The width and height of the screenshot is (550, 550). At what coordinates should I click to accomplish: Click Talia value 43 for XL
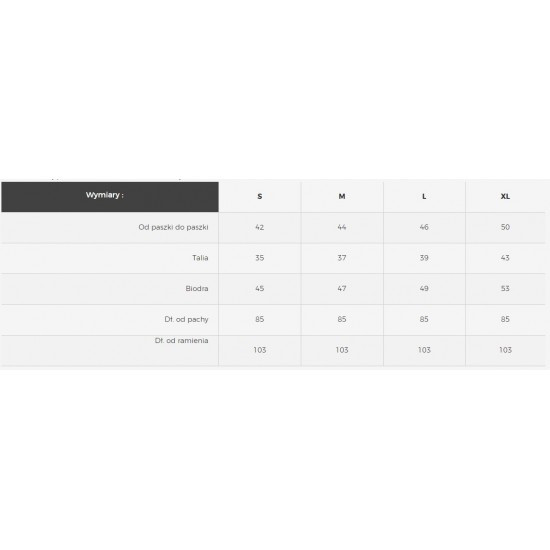click(505, 258)
